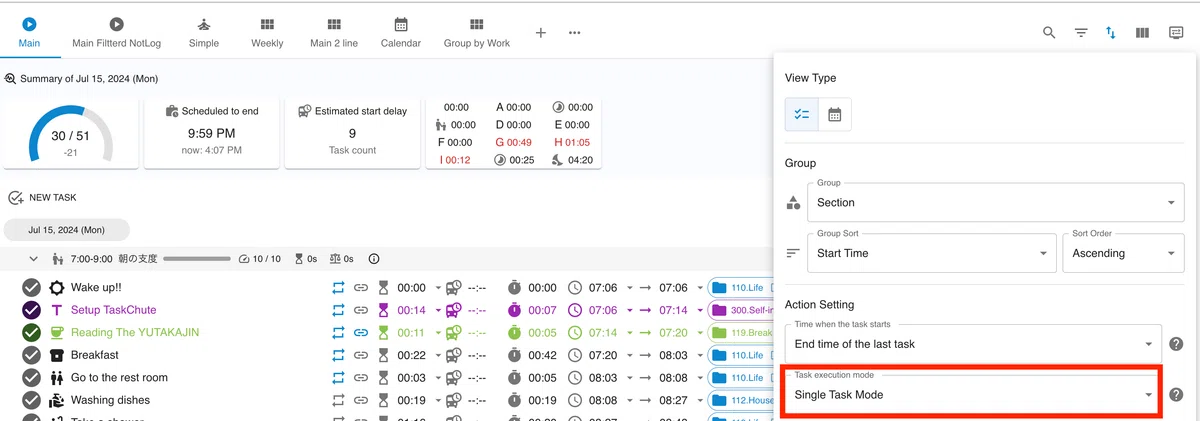The image size is (1200, 421).
Task: Click the gear icon beside Wake up!!
Action: coord(57,288)
